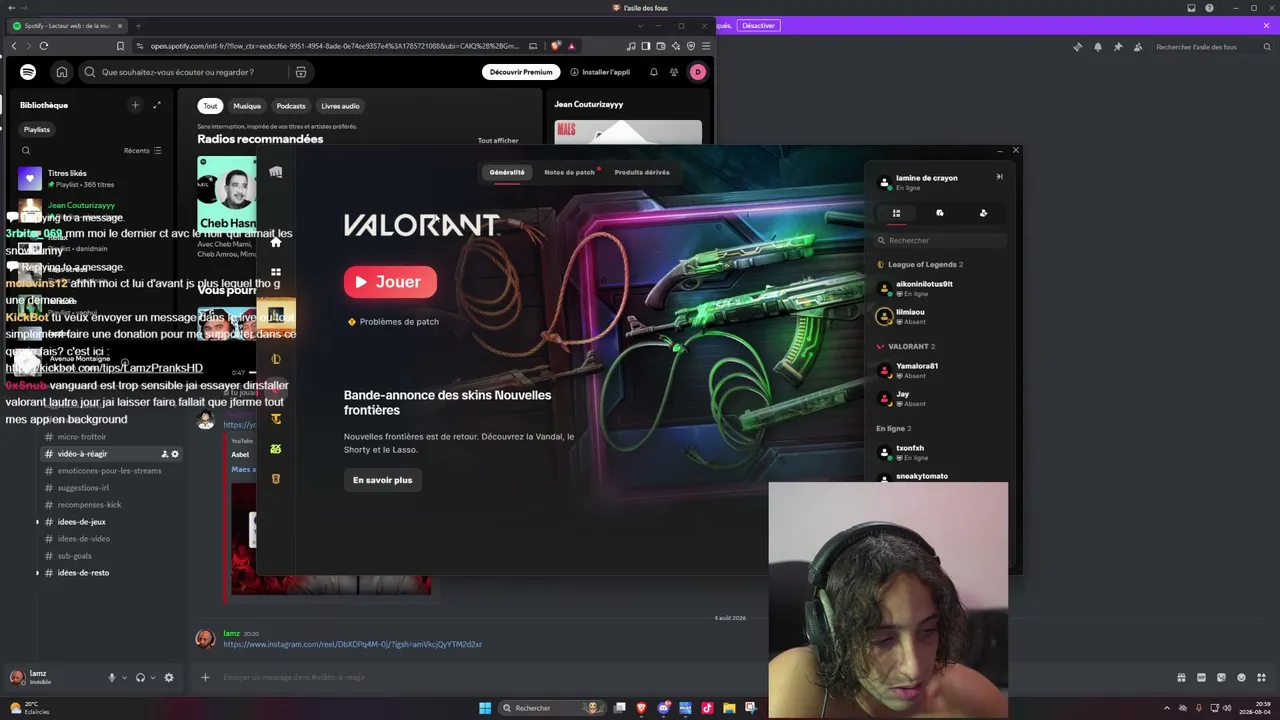Open the Instagram reel link in Discord
The height and width of the screenshot is (720, 1280).
(x=352, y=645)
